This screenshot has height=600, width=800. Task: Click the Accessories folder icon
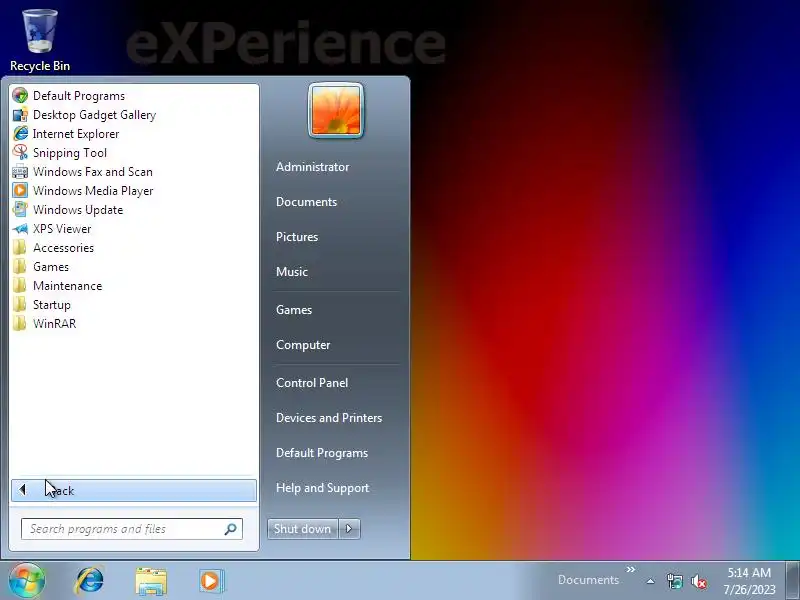20,247
